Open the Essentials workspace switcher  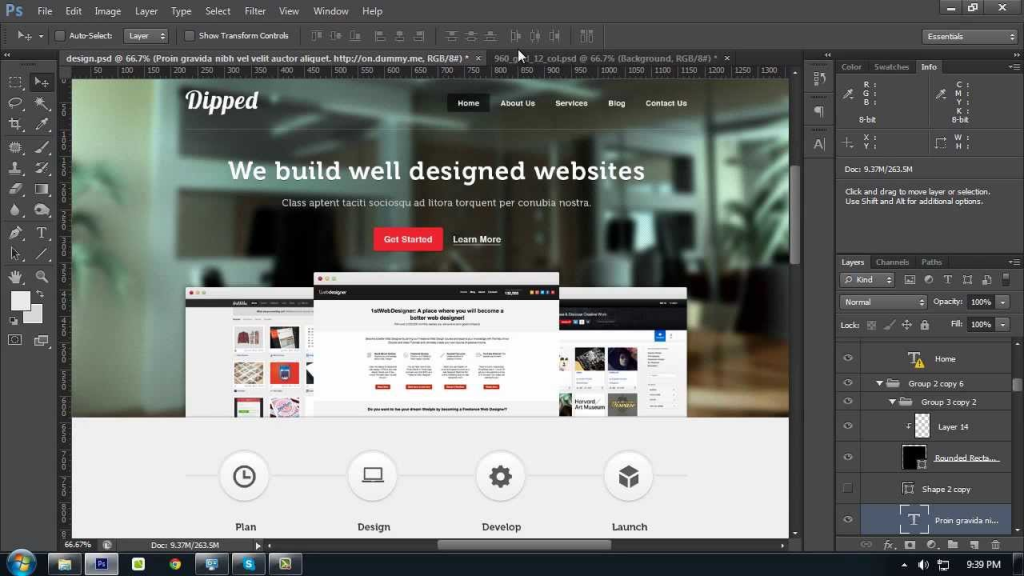pyautogui.click(x=968, y=35)
